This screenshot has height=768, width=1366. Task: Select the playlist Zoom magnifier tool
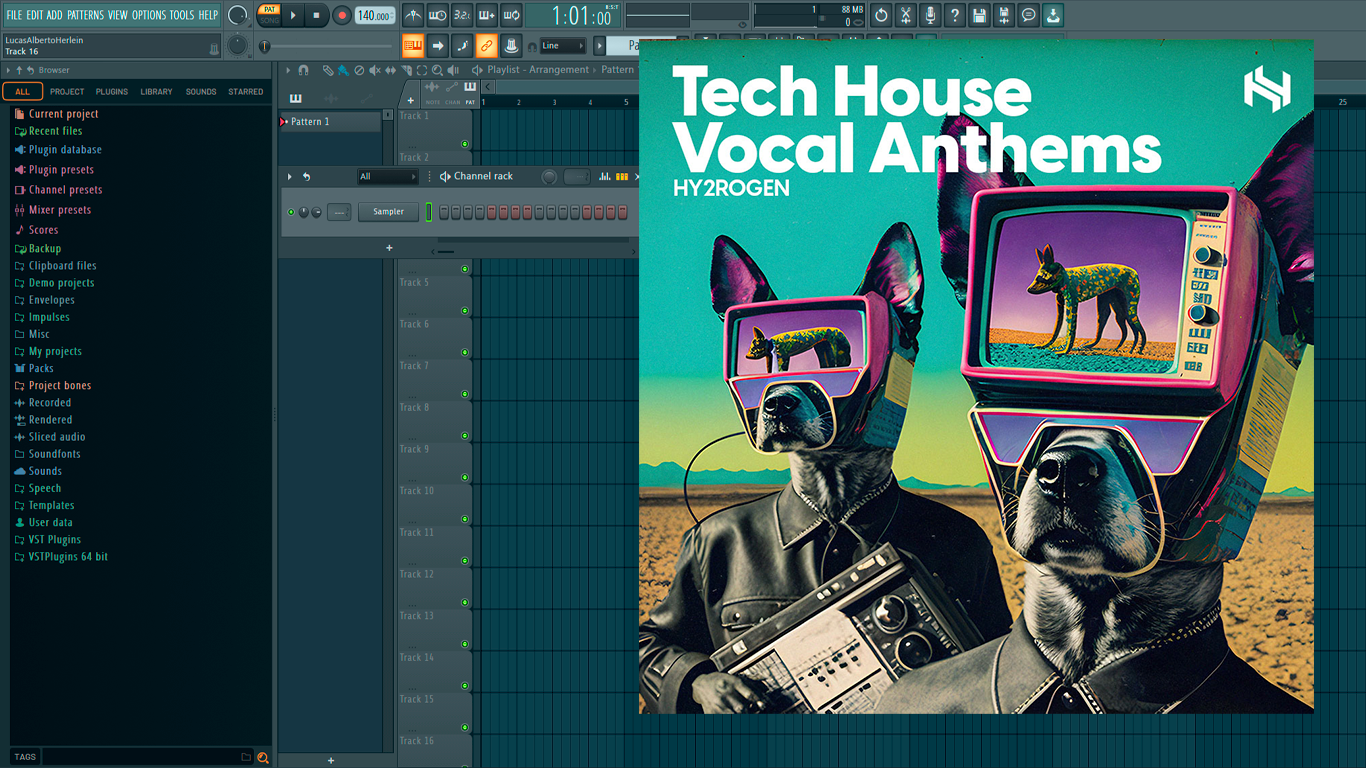[437, 70]
